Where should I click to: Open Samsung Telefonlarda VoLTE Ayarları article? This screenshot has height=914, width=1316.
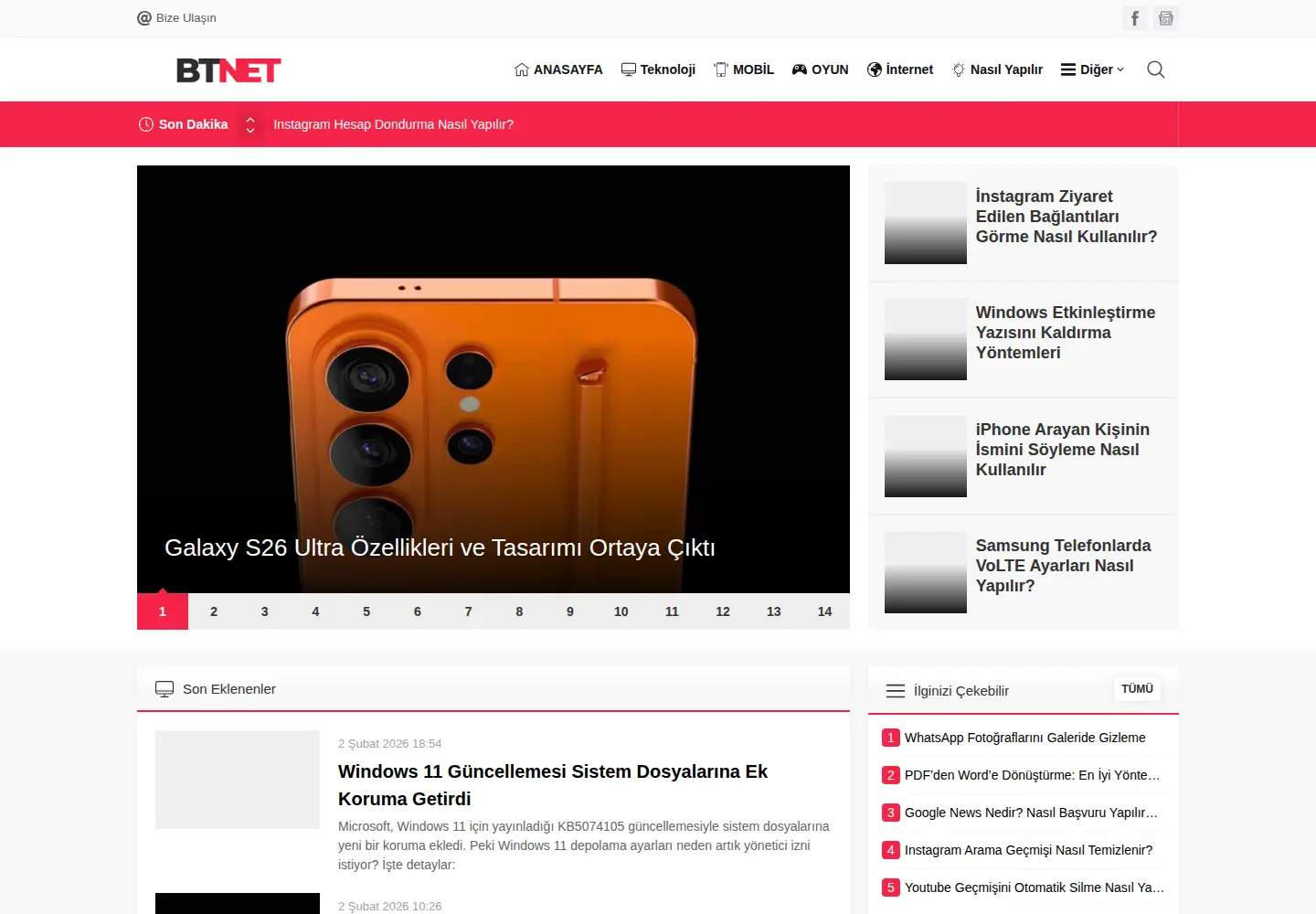[1063, 566]
